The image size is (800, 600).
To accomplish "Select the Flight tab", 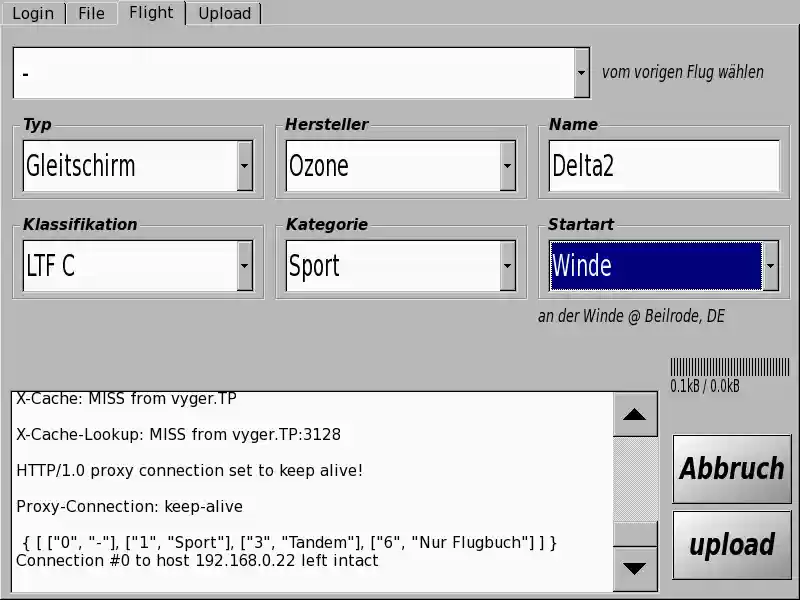I will tap(151, 13).
